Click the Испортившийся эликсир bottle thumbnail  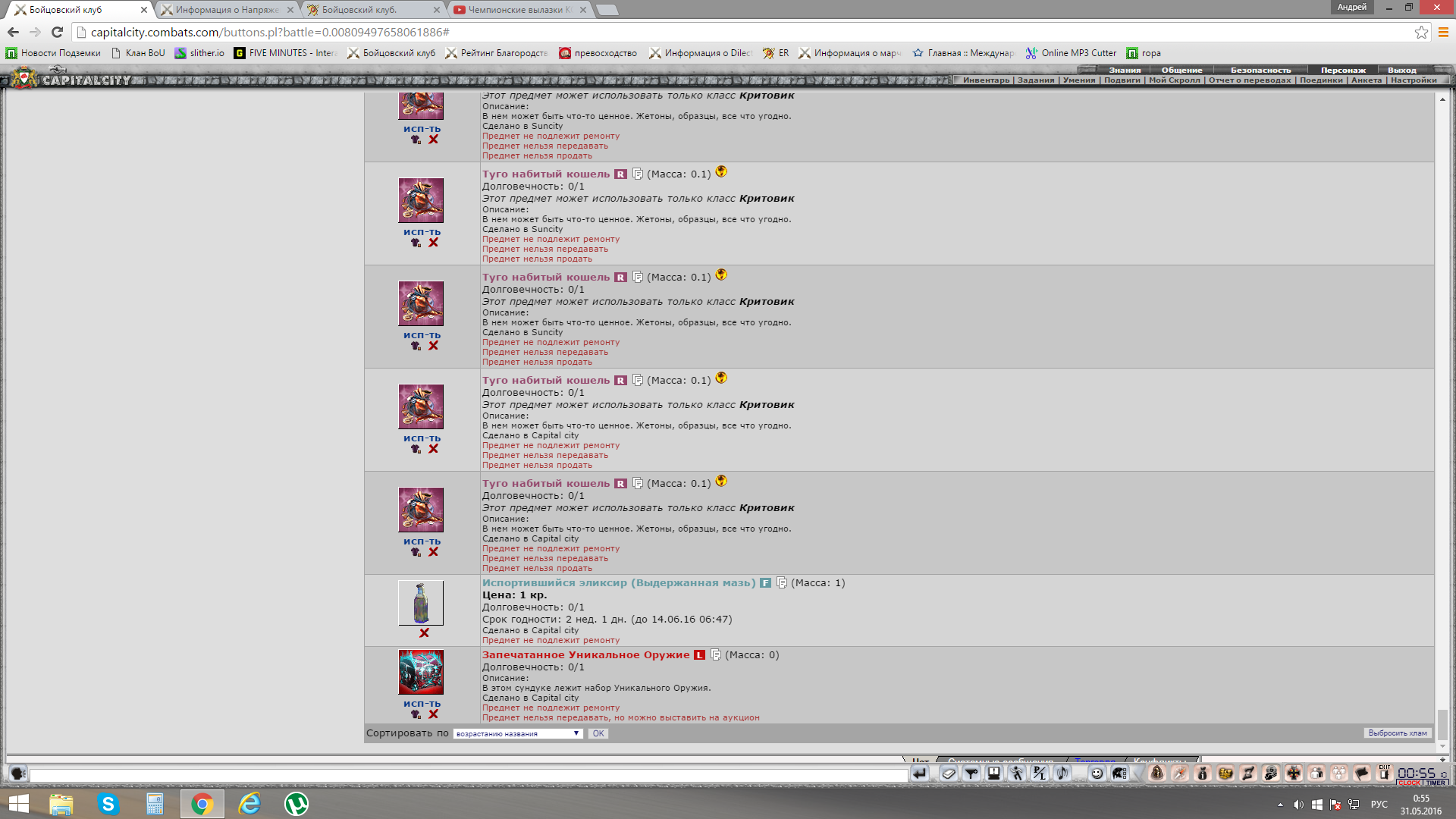pyautogui.click(x=421, y=603)
